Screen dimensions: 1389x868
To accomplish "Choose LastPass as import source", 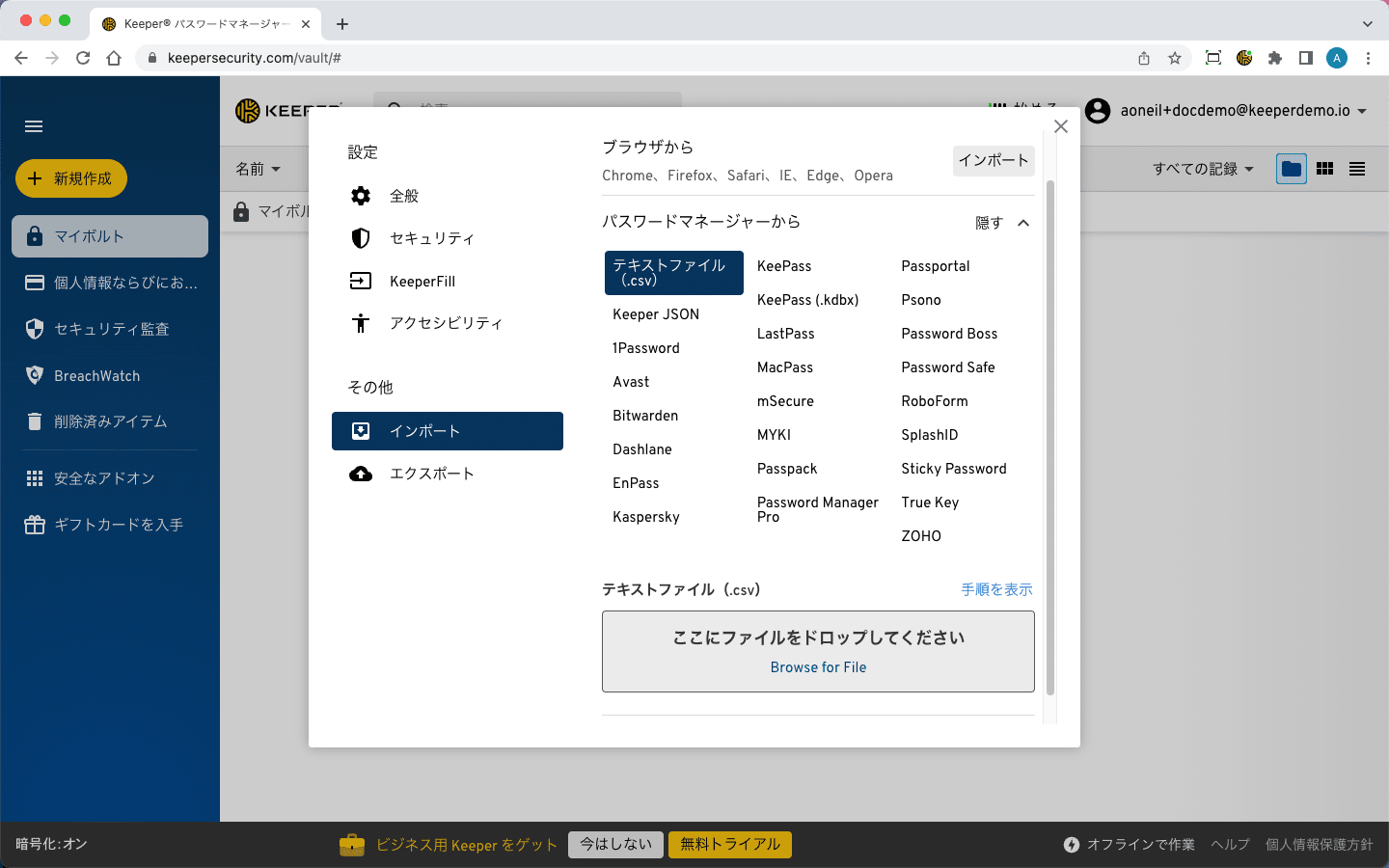I will click(x=785, y=334).
